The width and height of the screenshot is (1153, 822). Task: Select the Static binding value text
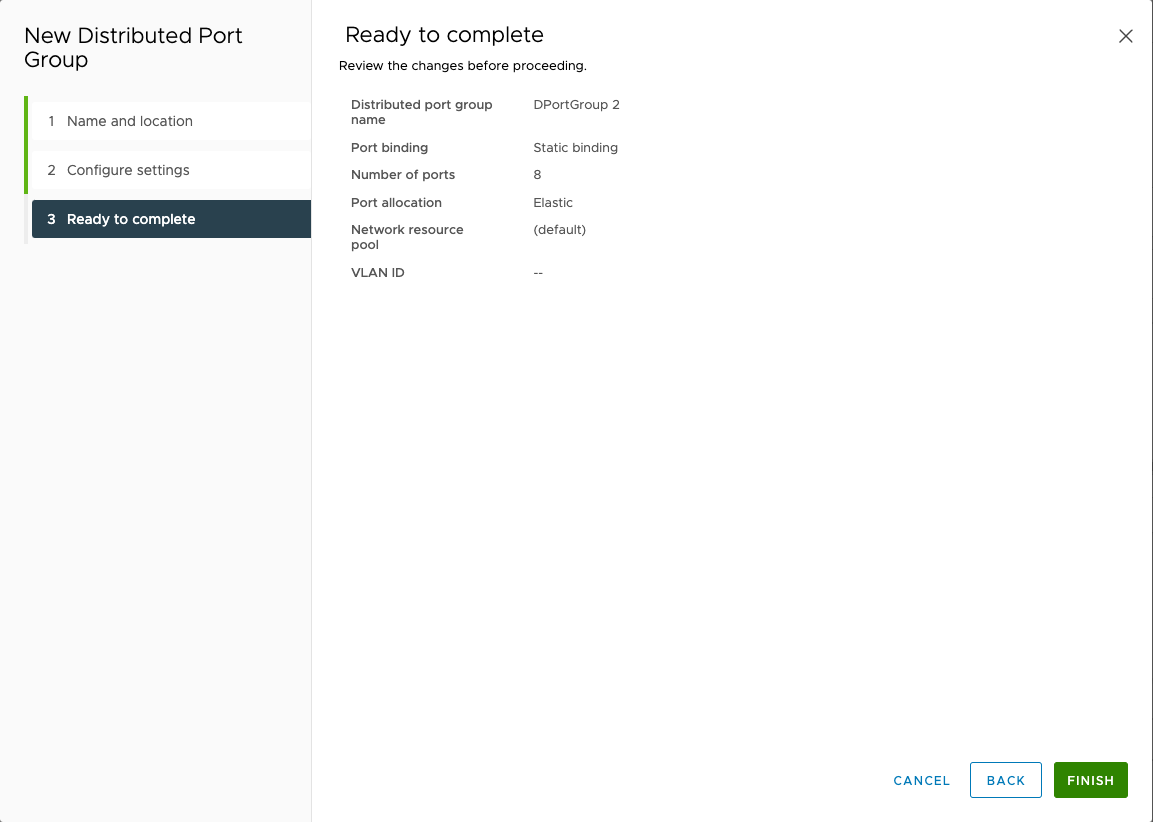[575, 147]
